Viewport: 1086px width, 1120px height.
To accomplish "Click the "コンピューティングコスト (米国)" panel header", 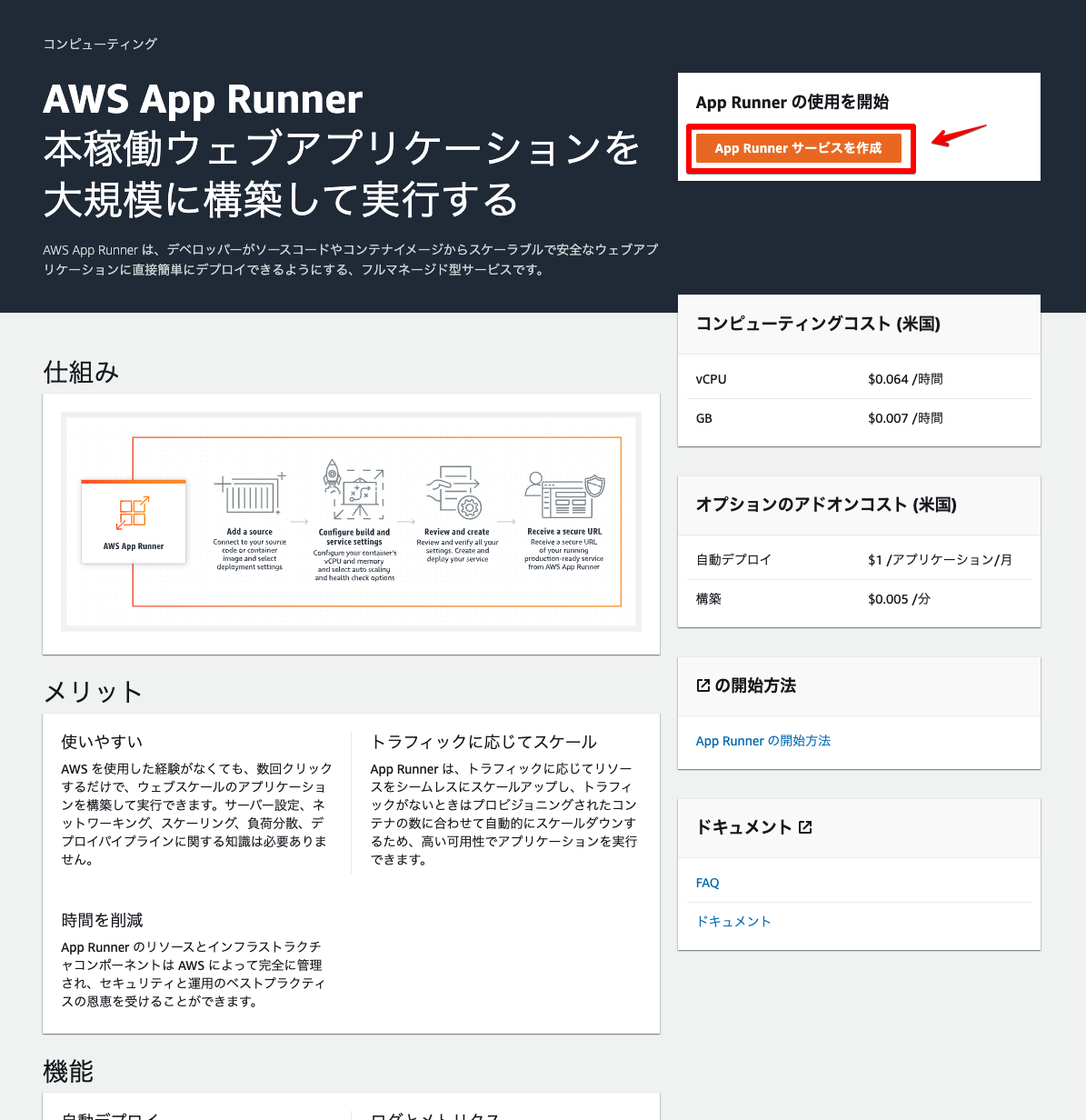I will [818, 324].
